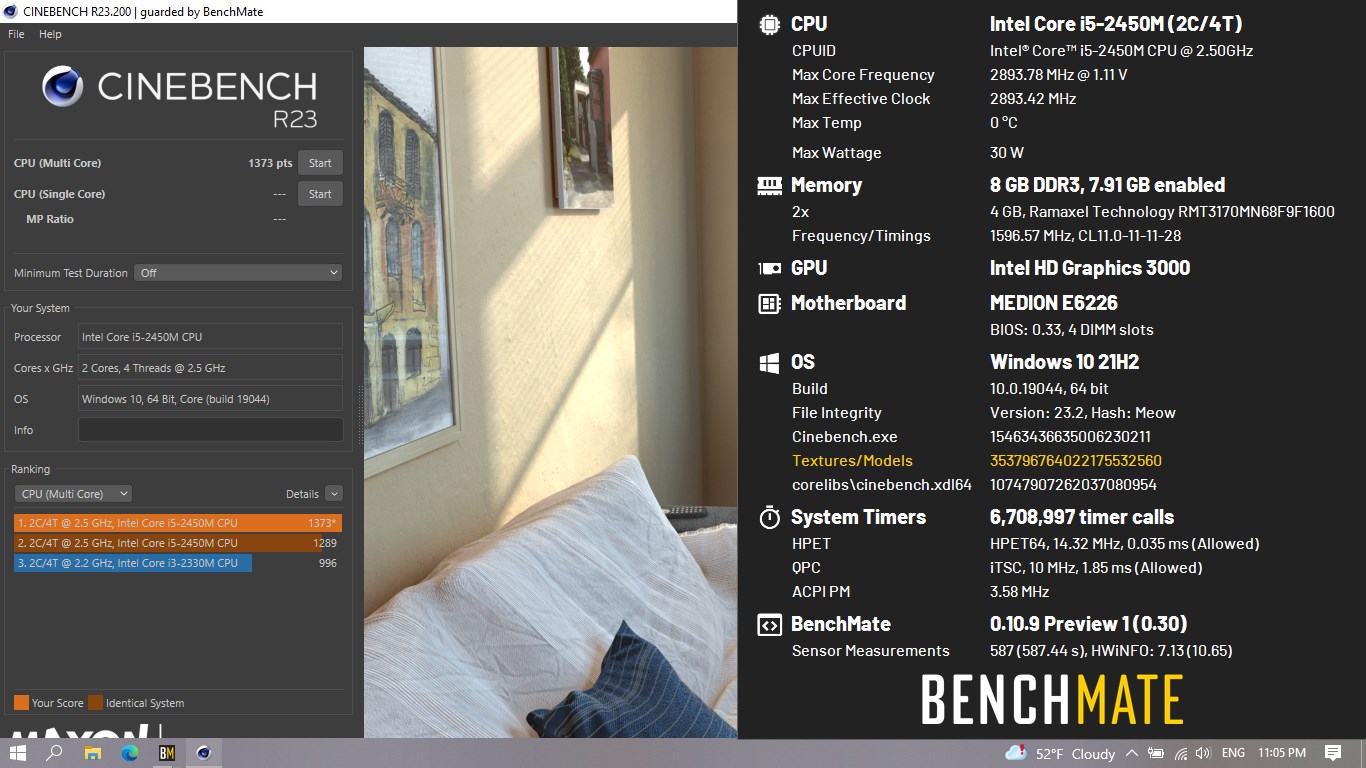Click the battery tray icon

click(1155, 753)
